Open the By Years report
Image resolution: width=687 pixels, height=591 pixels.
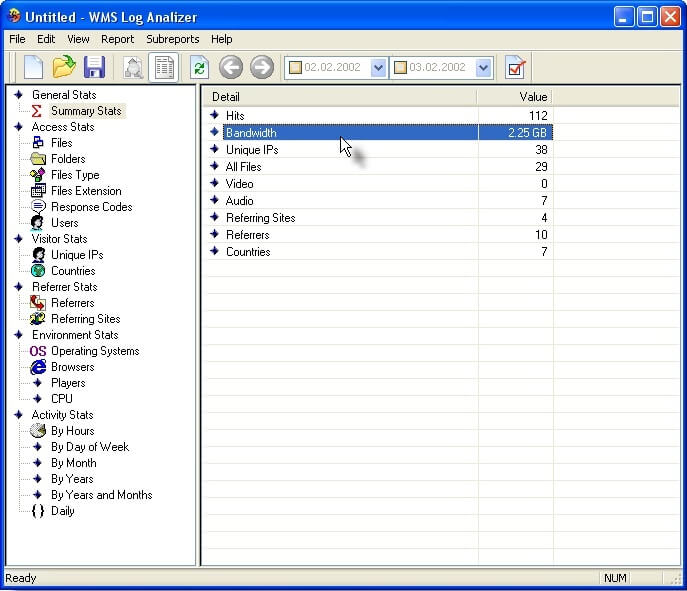pyautogui.click(x=72, y=479)
